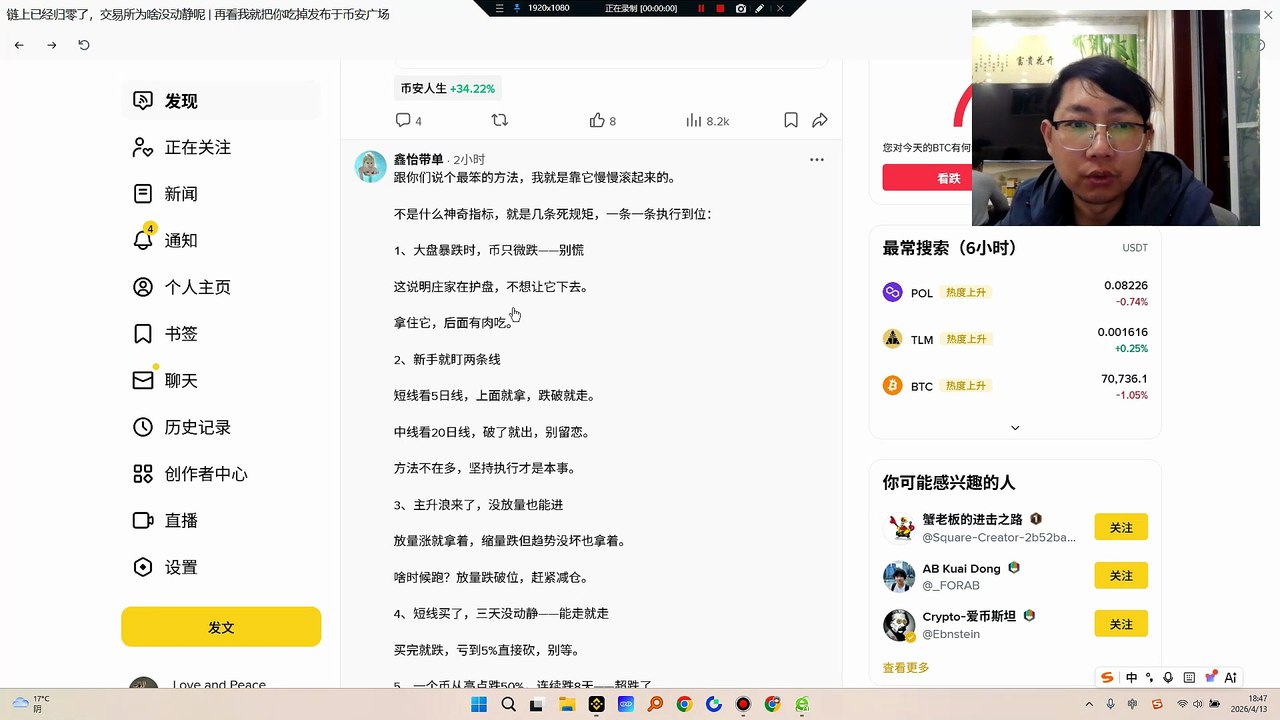Click the red 看跌 button
Viewport: 1280px width, 720px height.
click(x=927, y=178)
